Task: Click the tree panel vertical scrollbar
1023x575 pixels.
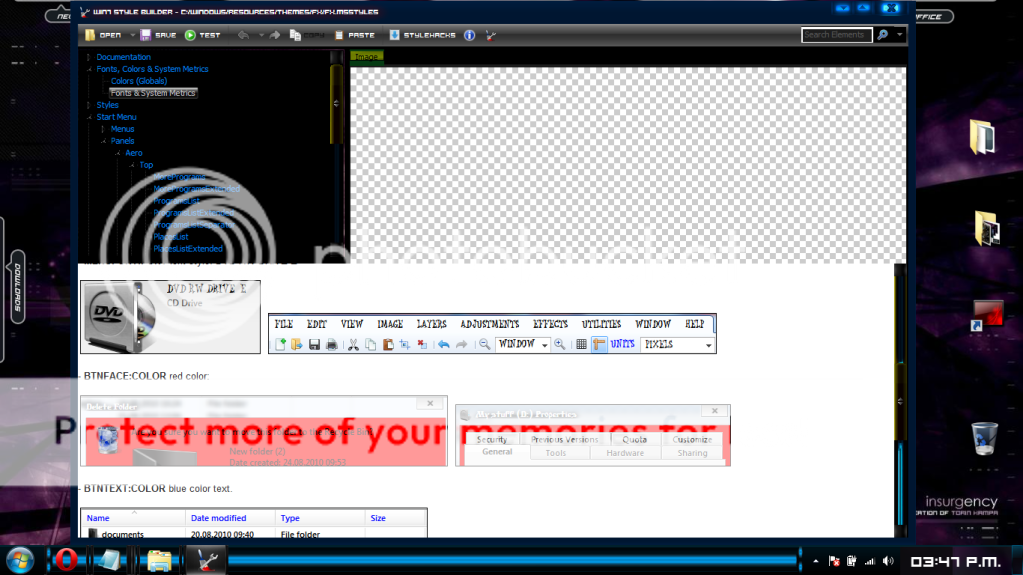Action: 337,102
